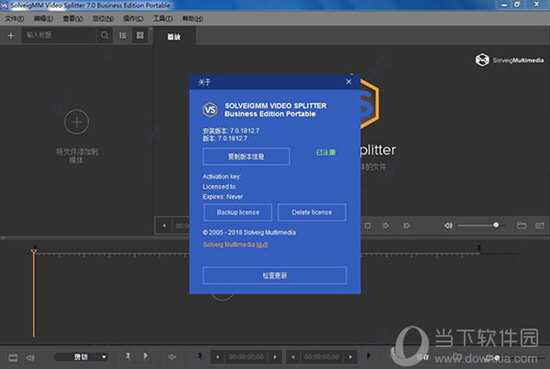Mute player using the speaker icon
This screenshot has height=369, width=550.
pos(448,226)
